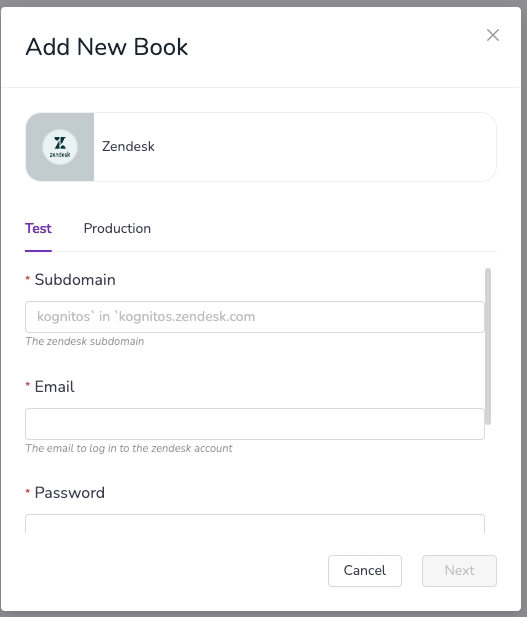Click the Cancel button
This screenshot has width=527, height=617.
365,571
